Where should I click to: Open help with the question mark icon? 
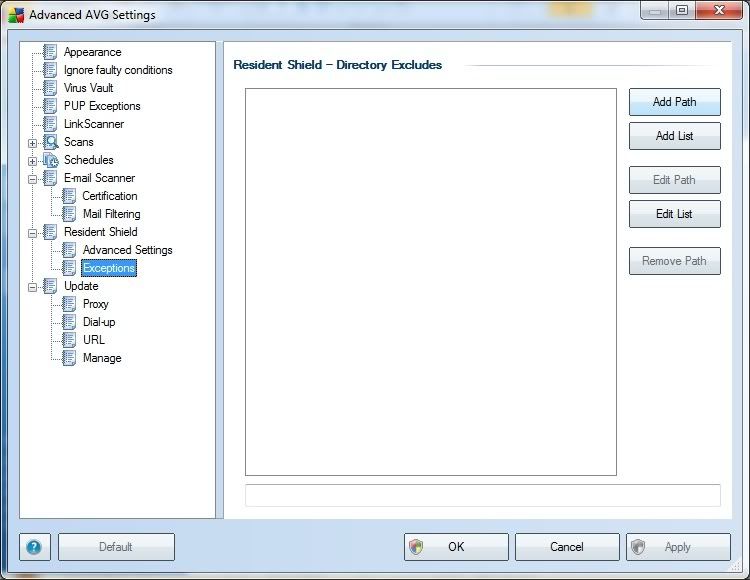(x=34, y=547)
